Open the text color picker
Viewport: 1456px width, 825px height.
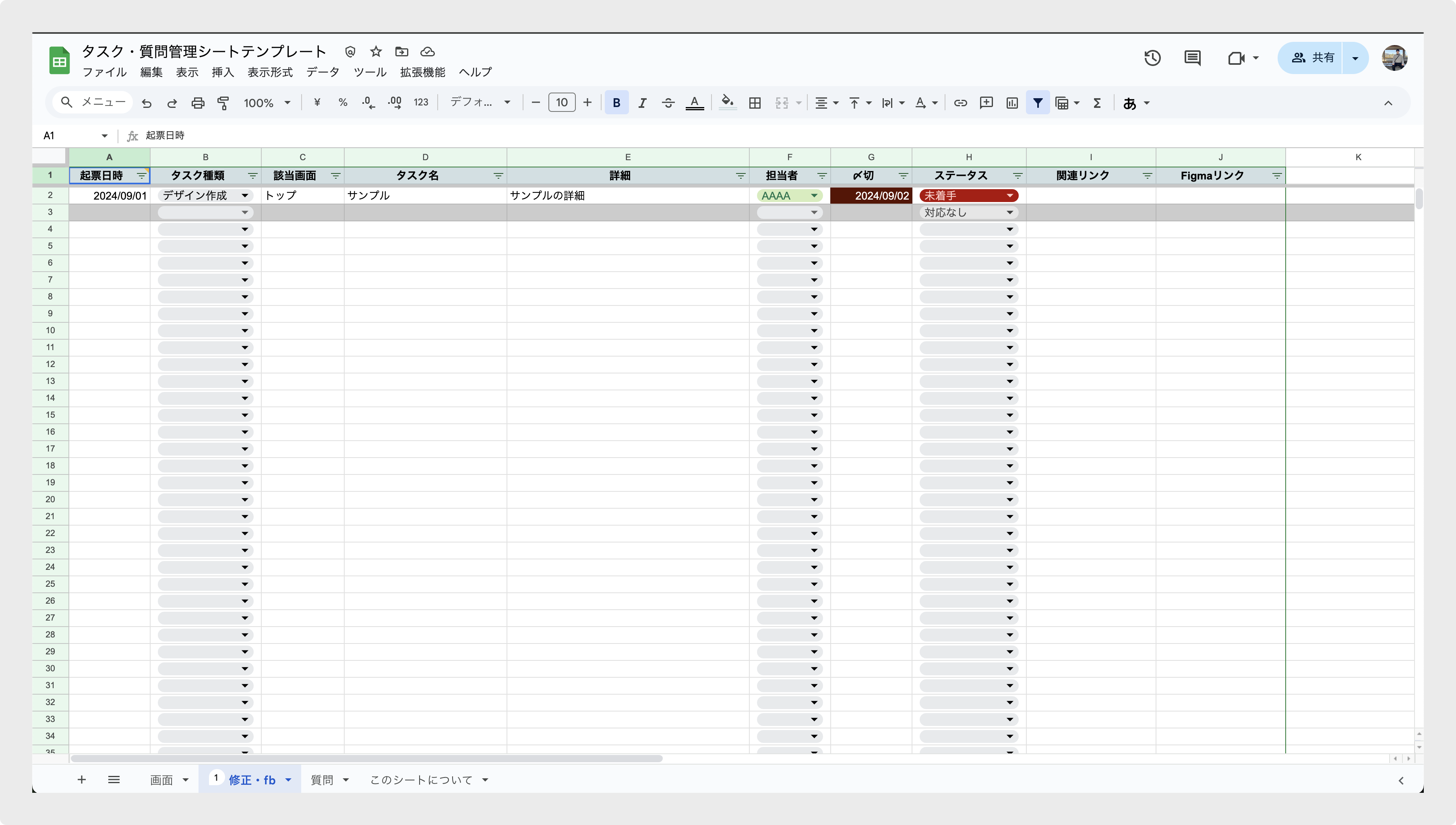point(694,103)
